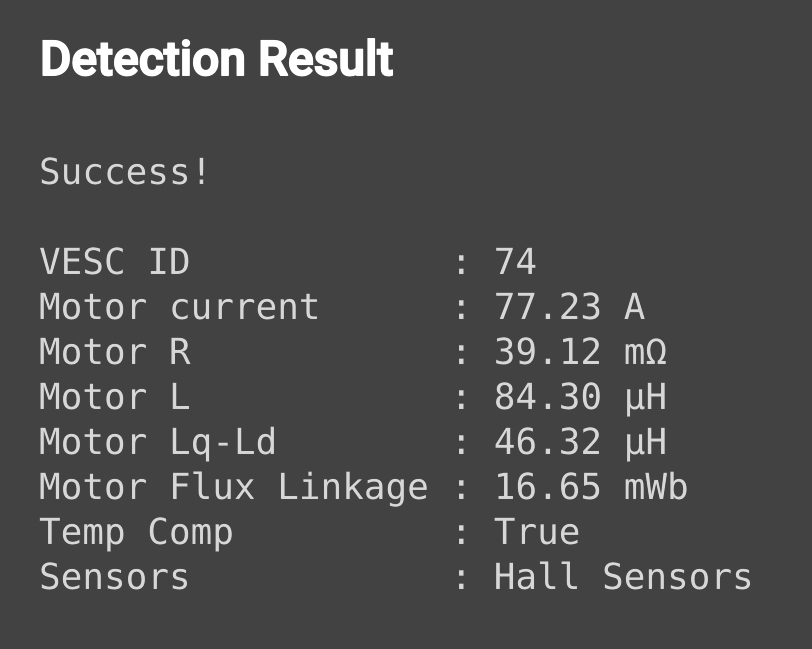The width and height of the screenshot is (812, 649).
Task: Click the Temp Comp label
Action: click(x=136, y=532)
